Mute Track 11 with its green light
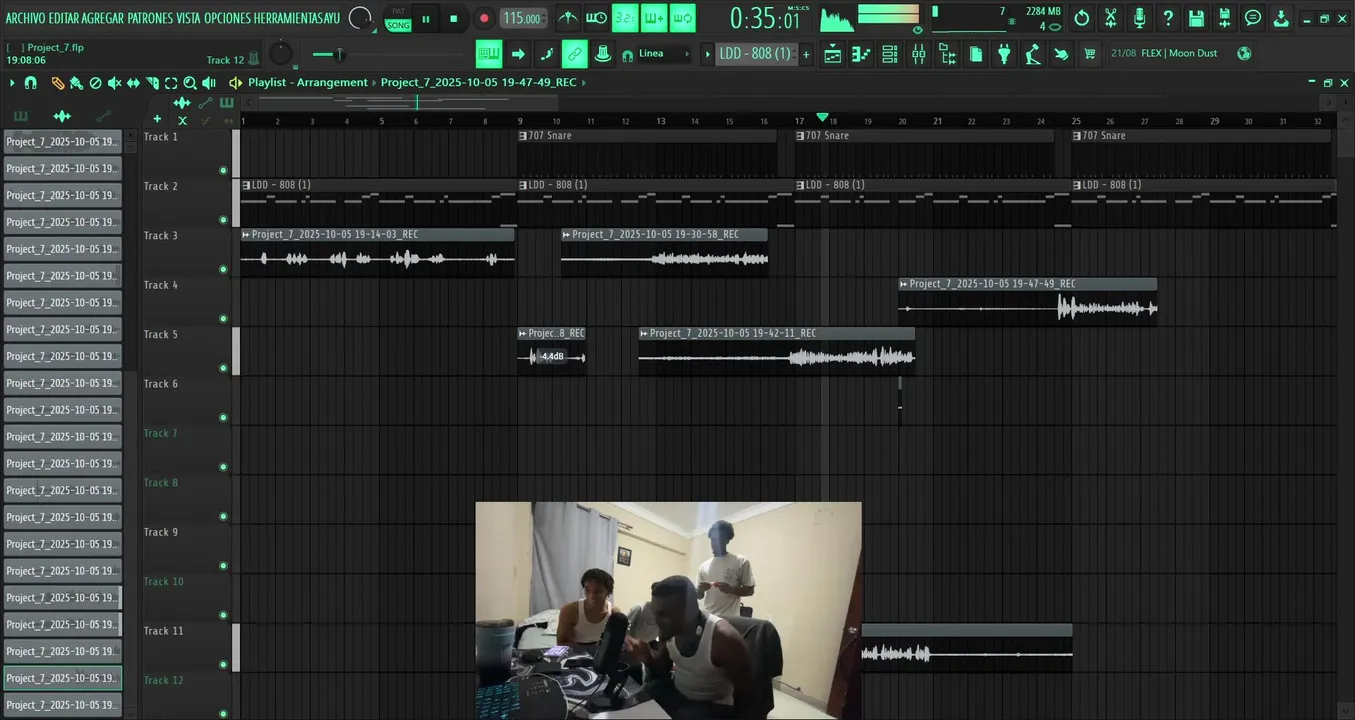This screenshot has height=720, width=1355. pyautogui.click(x=223, y=664)
